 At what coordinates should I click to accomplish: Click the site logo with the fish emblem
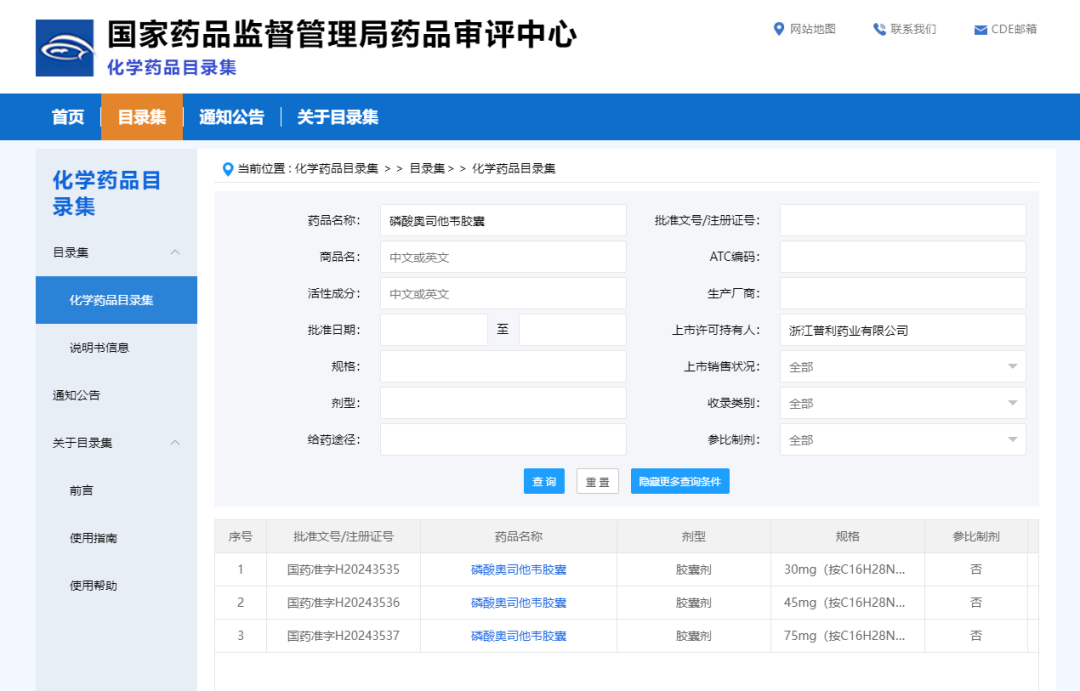(x=65, y=48)
